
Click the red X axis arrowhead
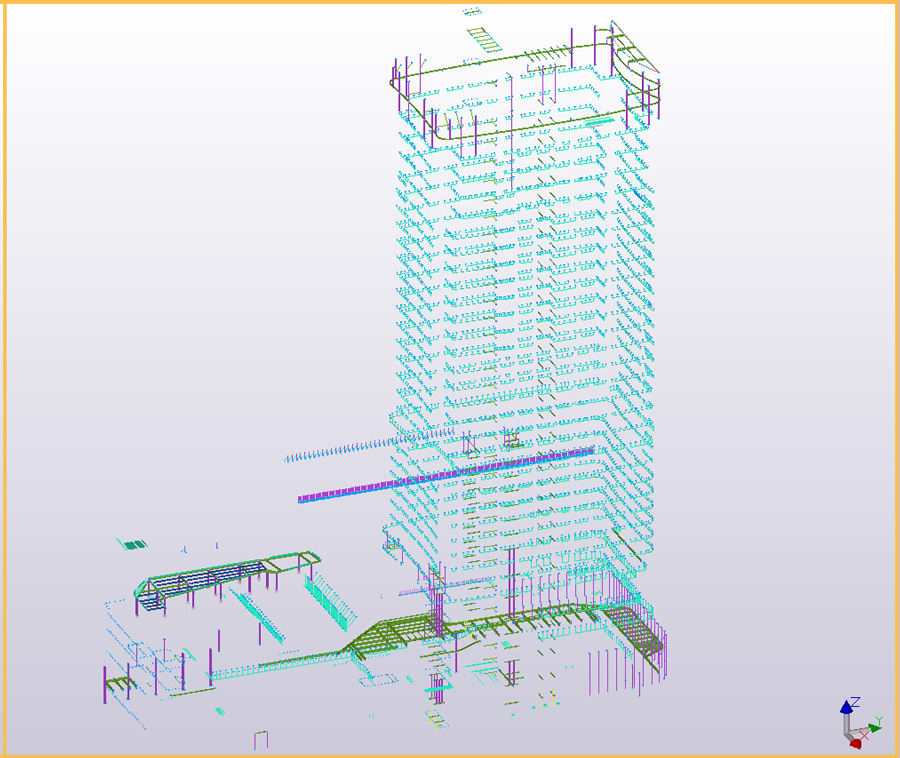point(856,743)
